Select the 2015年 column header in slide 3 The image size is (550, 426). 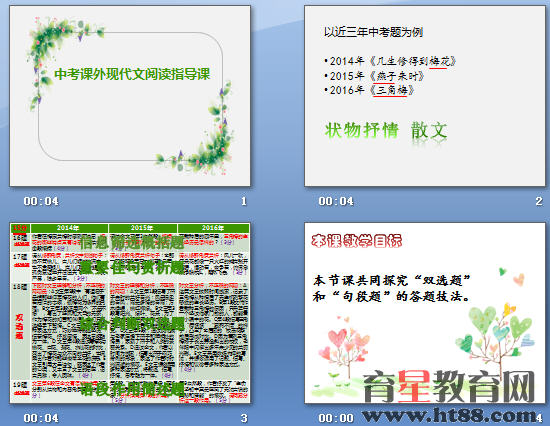pos(142,228)
